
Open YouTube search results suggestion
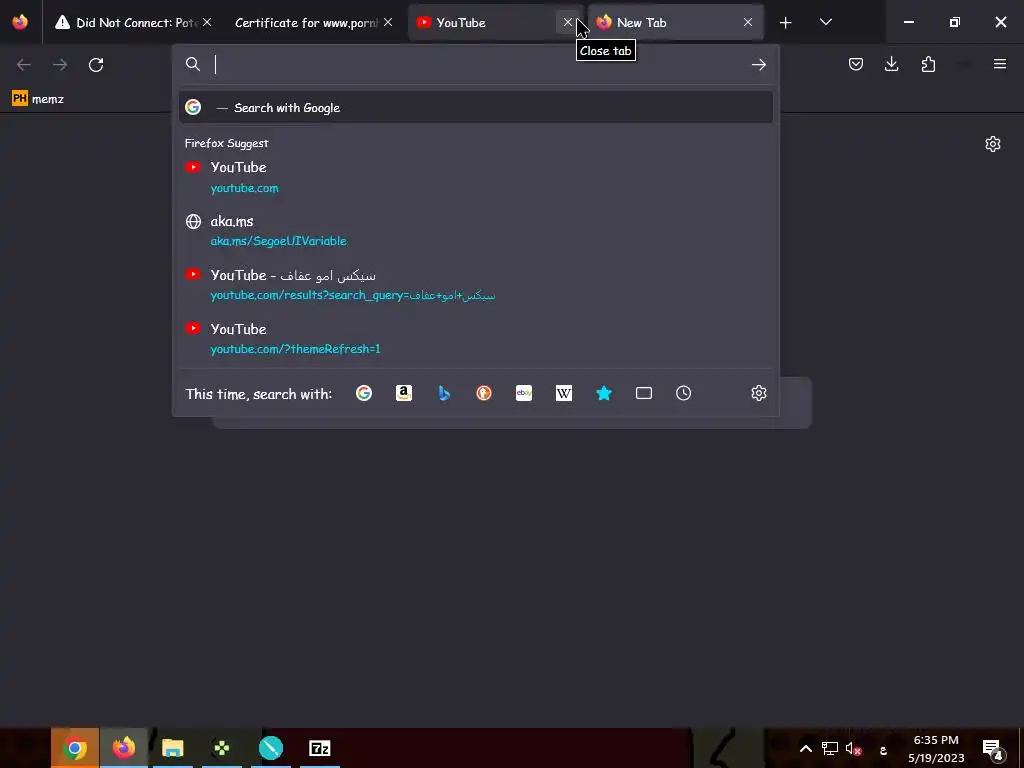point(475,285)
